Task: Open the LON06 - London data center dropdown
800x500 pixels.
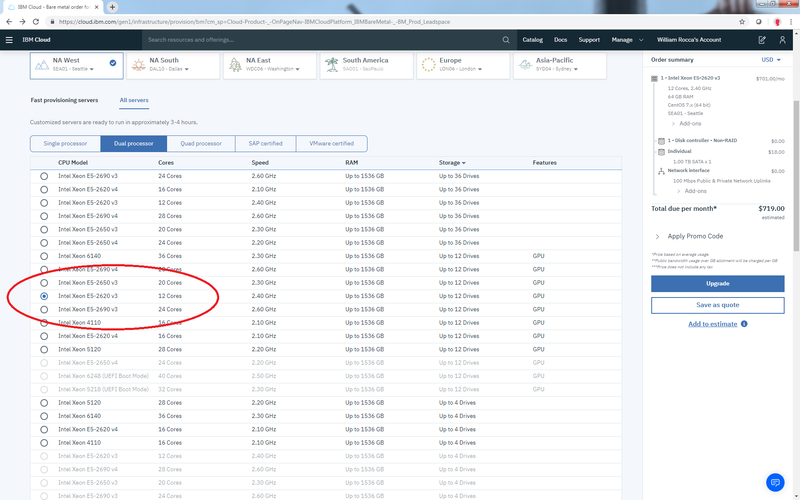Action: tap(461, 69)
